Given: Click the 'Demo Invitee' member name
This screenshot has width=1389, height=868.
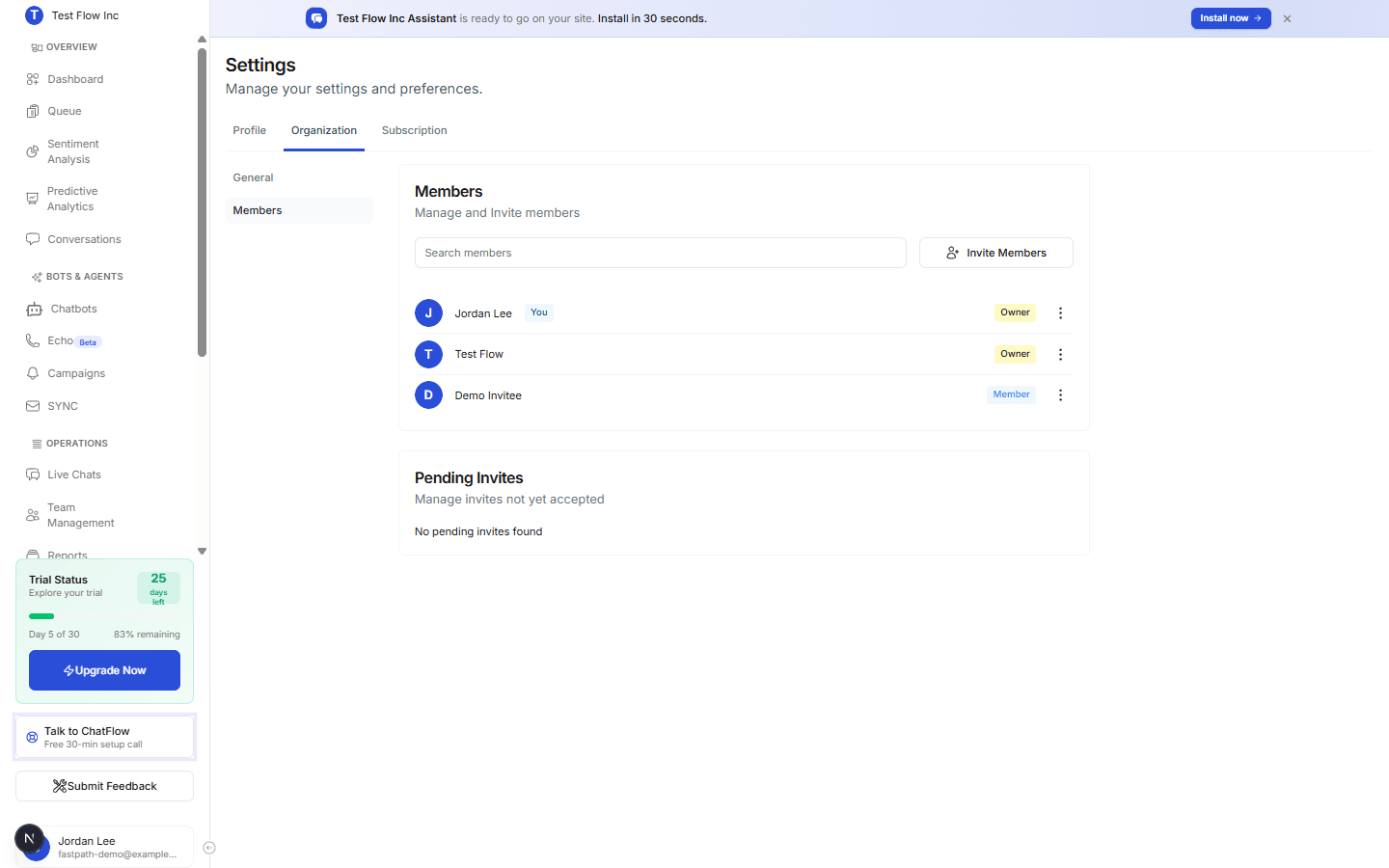Looking at the screenshot, I should (488, 395).
